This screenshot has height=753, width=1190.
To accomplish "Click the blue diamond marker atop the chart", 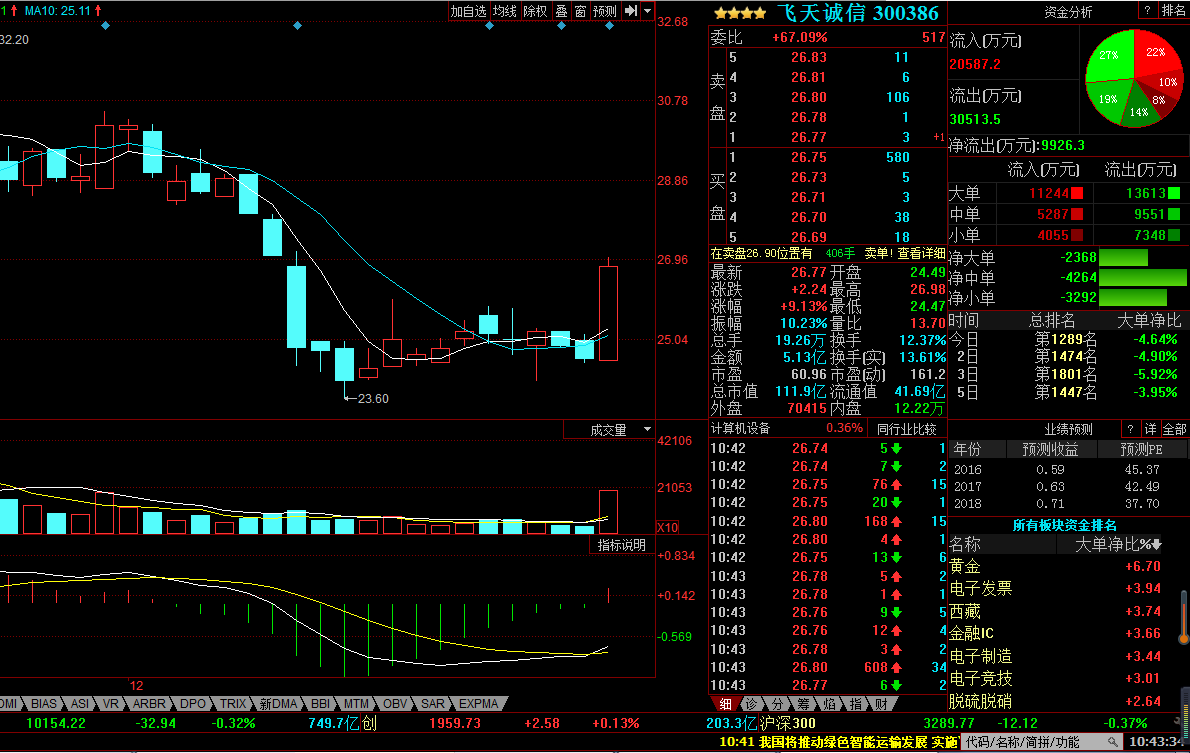I will [x=297, y=25].
